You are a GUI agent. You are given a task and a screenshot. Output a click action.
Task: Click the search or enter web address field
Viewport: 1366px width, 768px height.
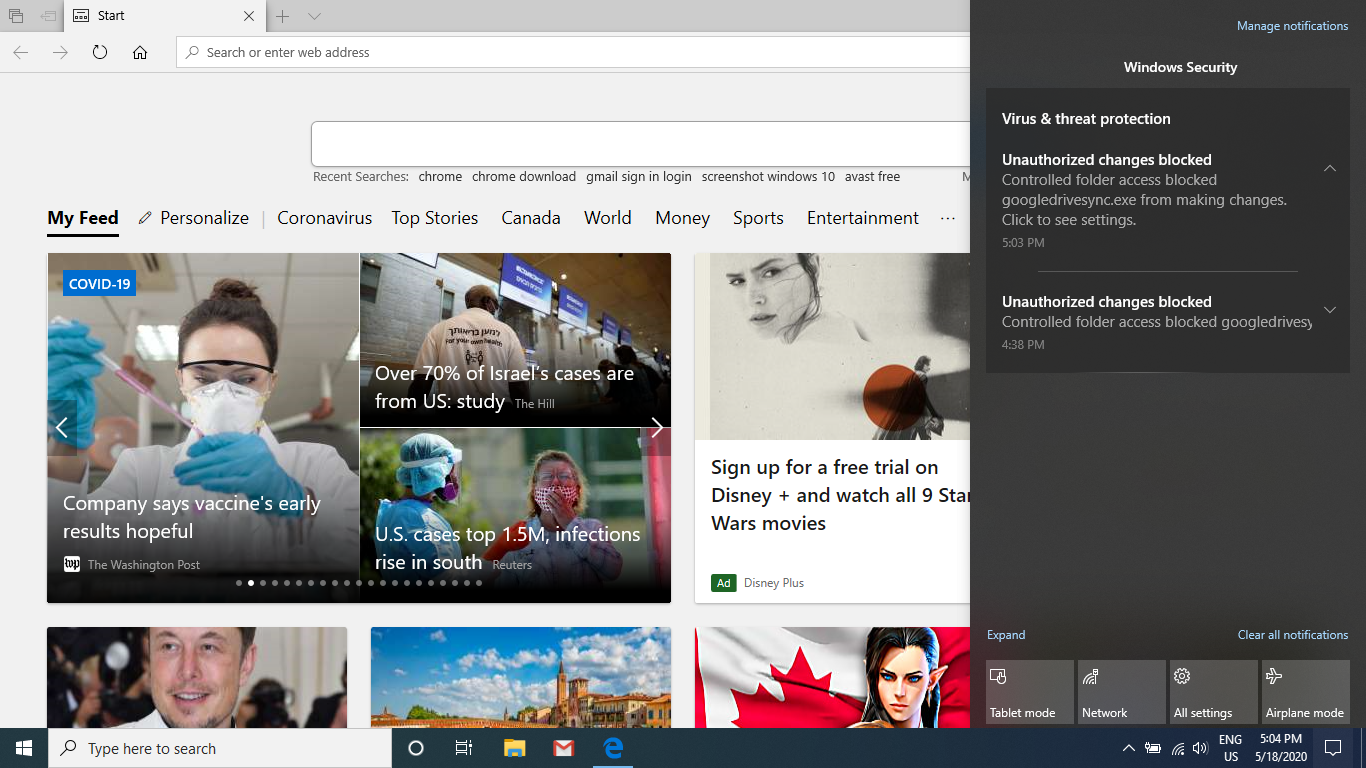tap(573, 52)
